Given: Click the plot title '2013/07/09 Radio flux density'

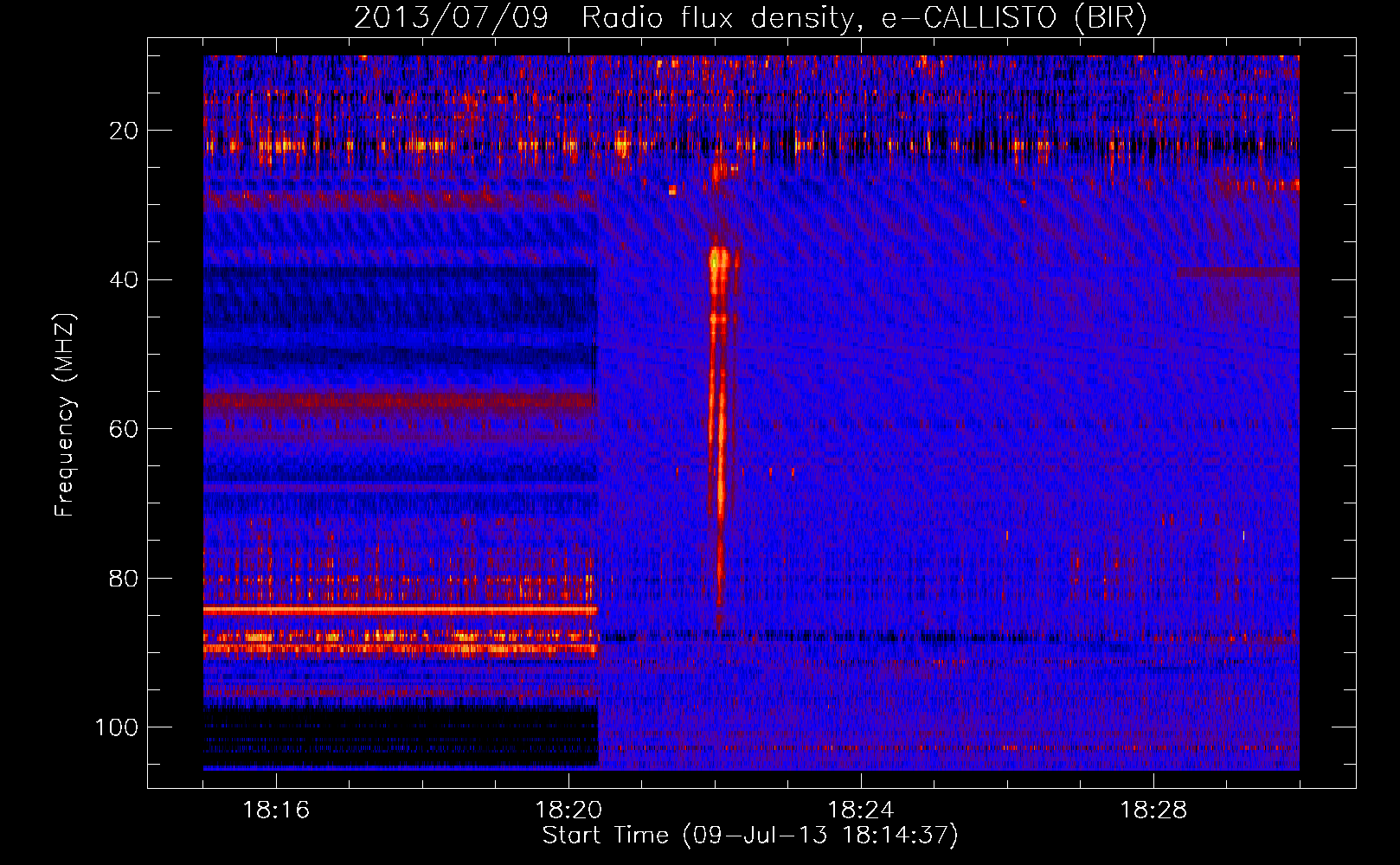Looking at the screenshot, I should pos(751,17).
